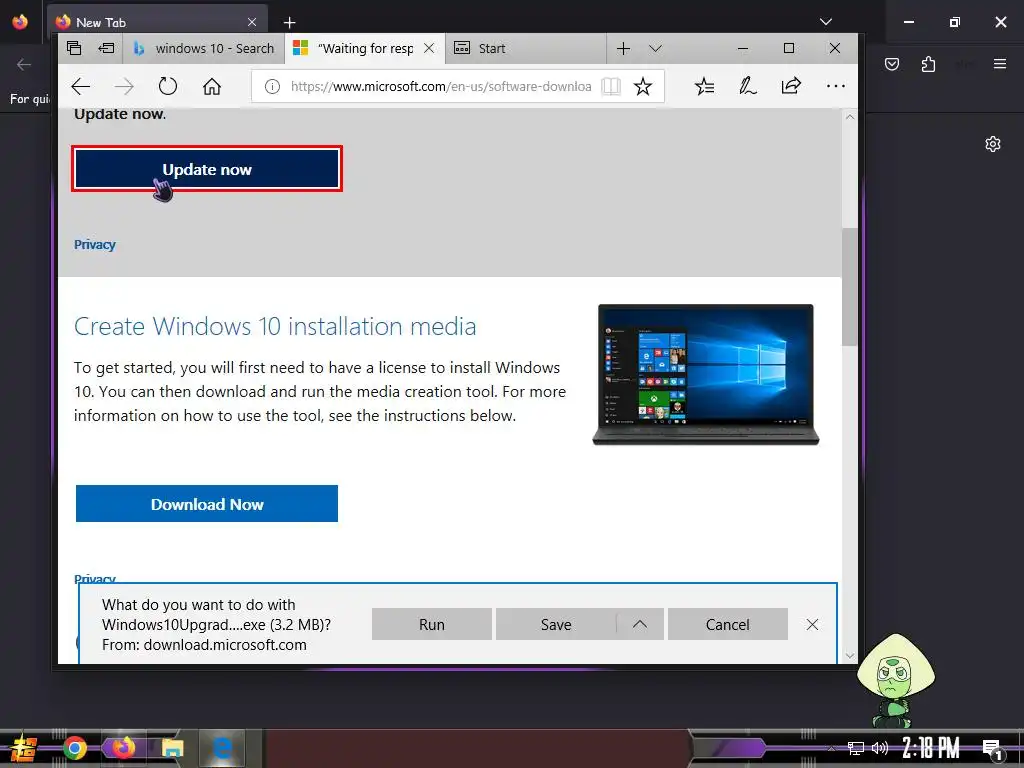This screenshot has height=768, width=1024.
Task: Open Firefox extensions puzzle icon
Action: click(x=928, y=64)
